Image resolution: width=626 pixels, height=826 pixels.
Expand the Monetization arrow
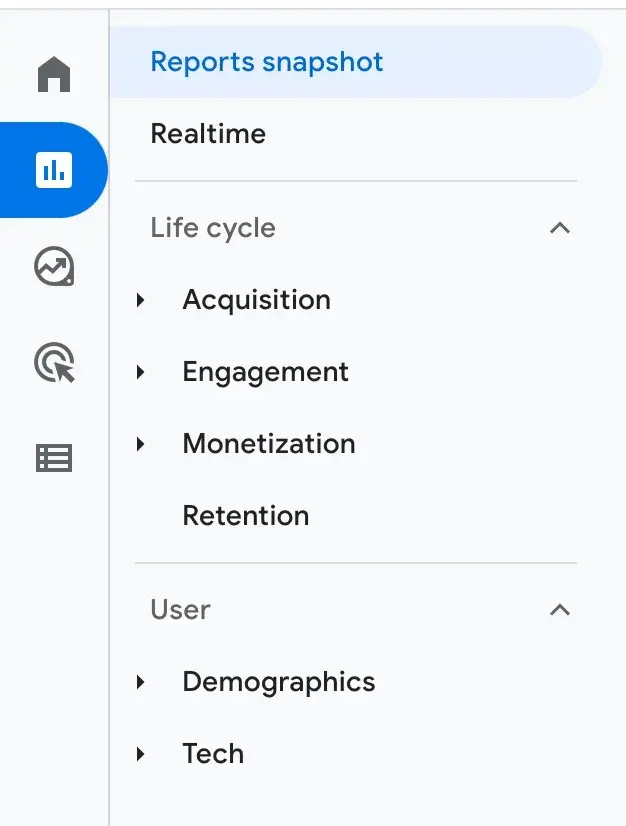coord(140,444)
